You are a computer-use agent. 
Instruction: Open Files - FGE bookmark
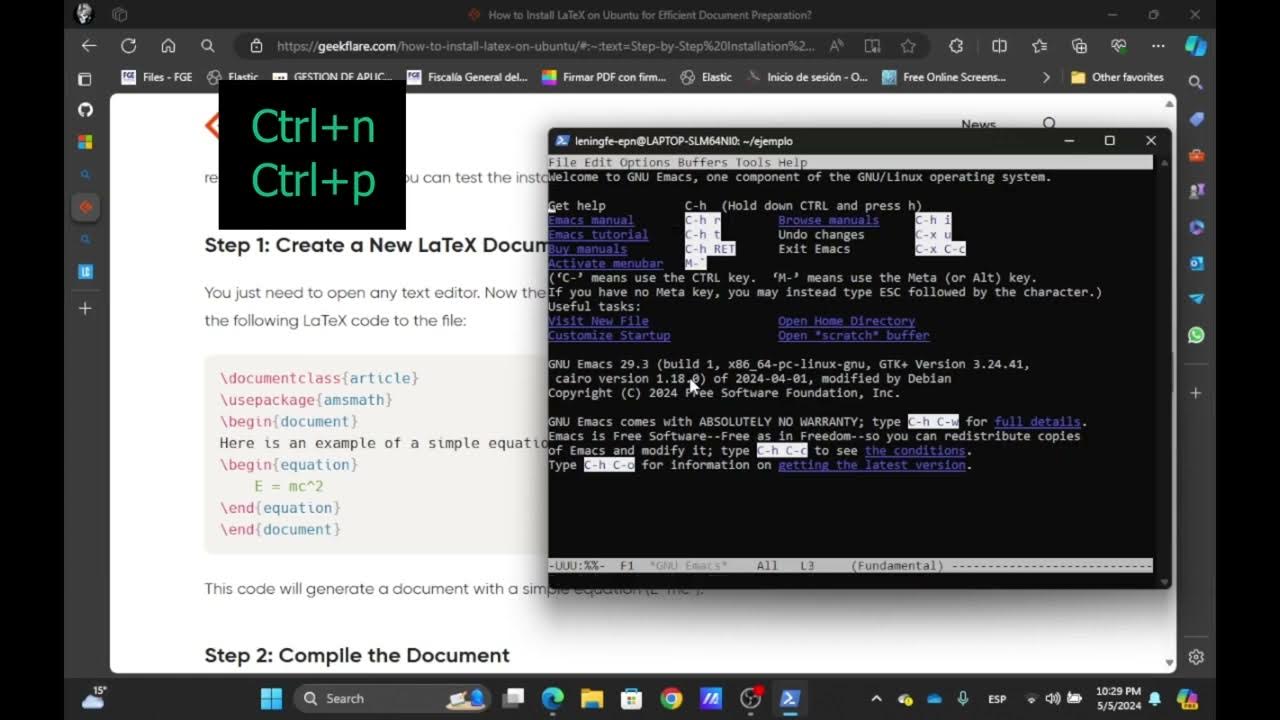156,77
